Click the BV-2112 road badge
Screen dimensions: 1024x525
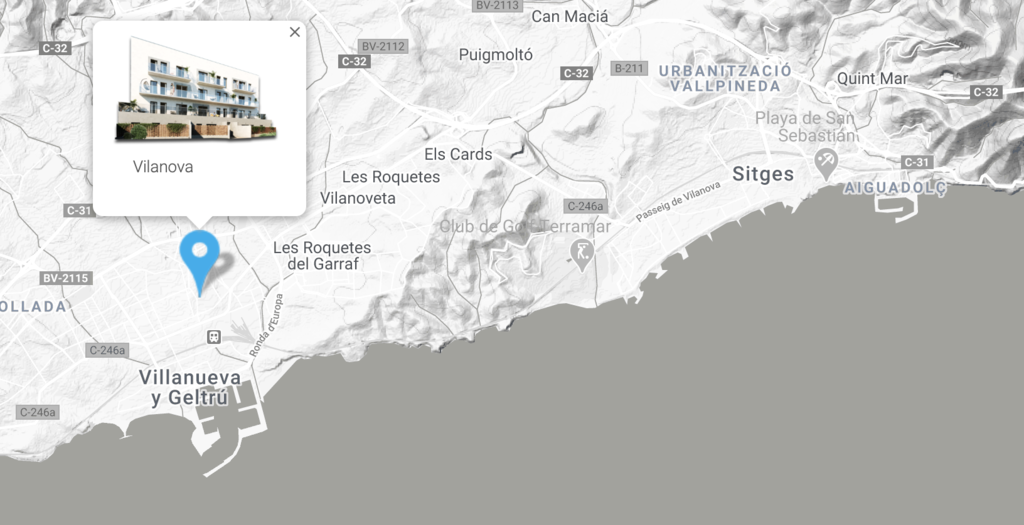pos(383,46)
